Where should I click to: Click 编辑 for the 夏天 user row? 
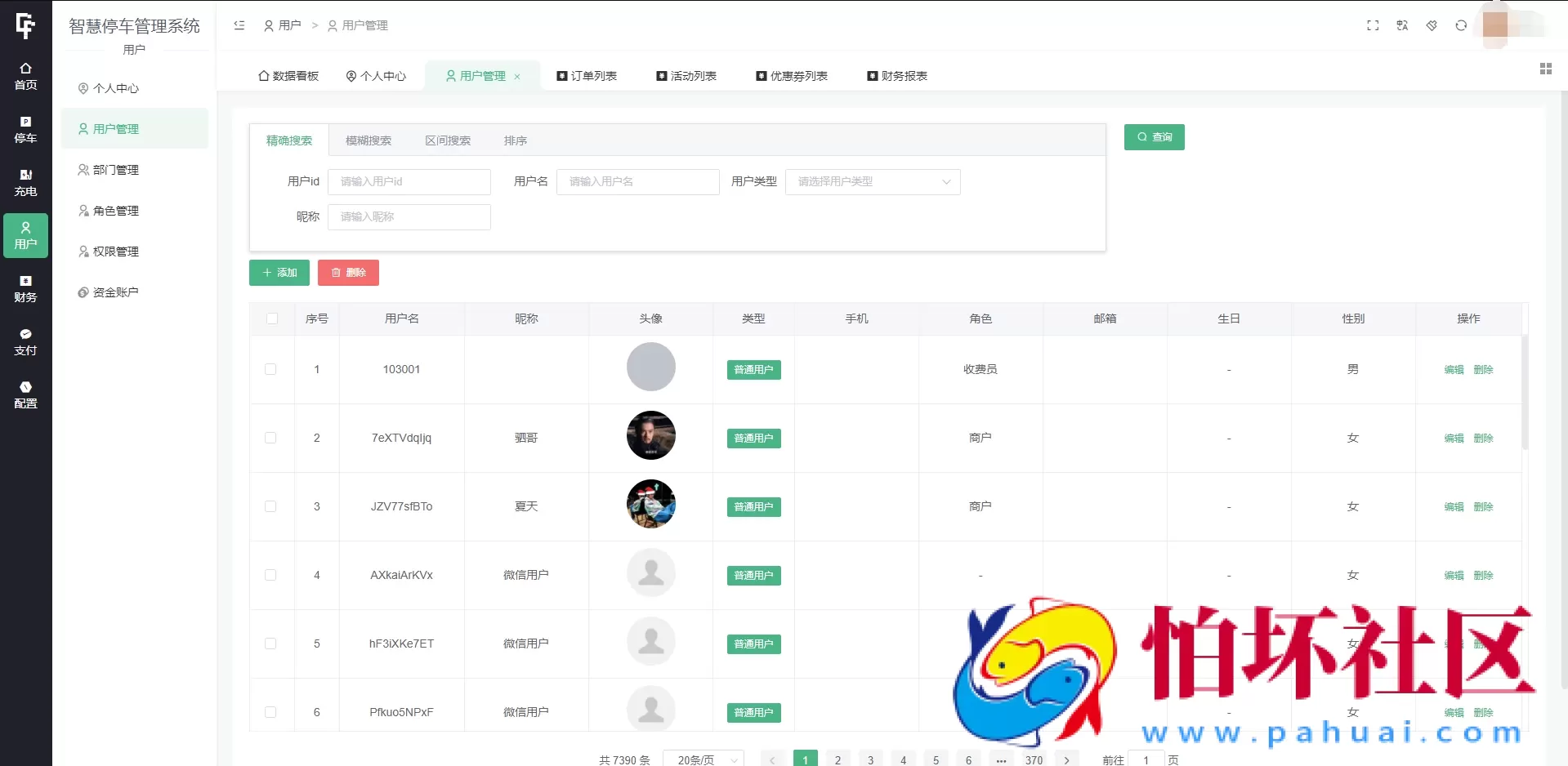tap(1454, 506)
